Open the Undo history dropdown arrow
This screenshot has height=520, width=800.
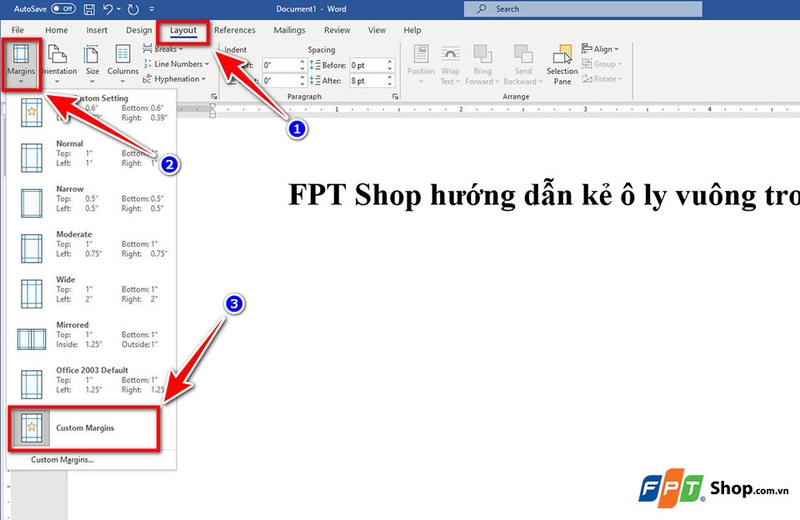[119, 9]
